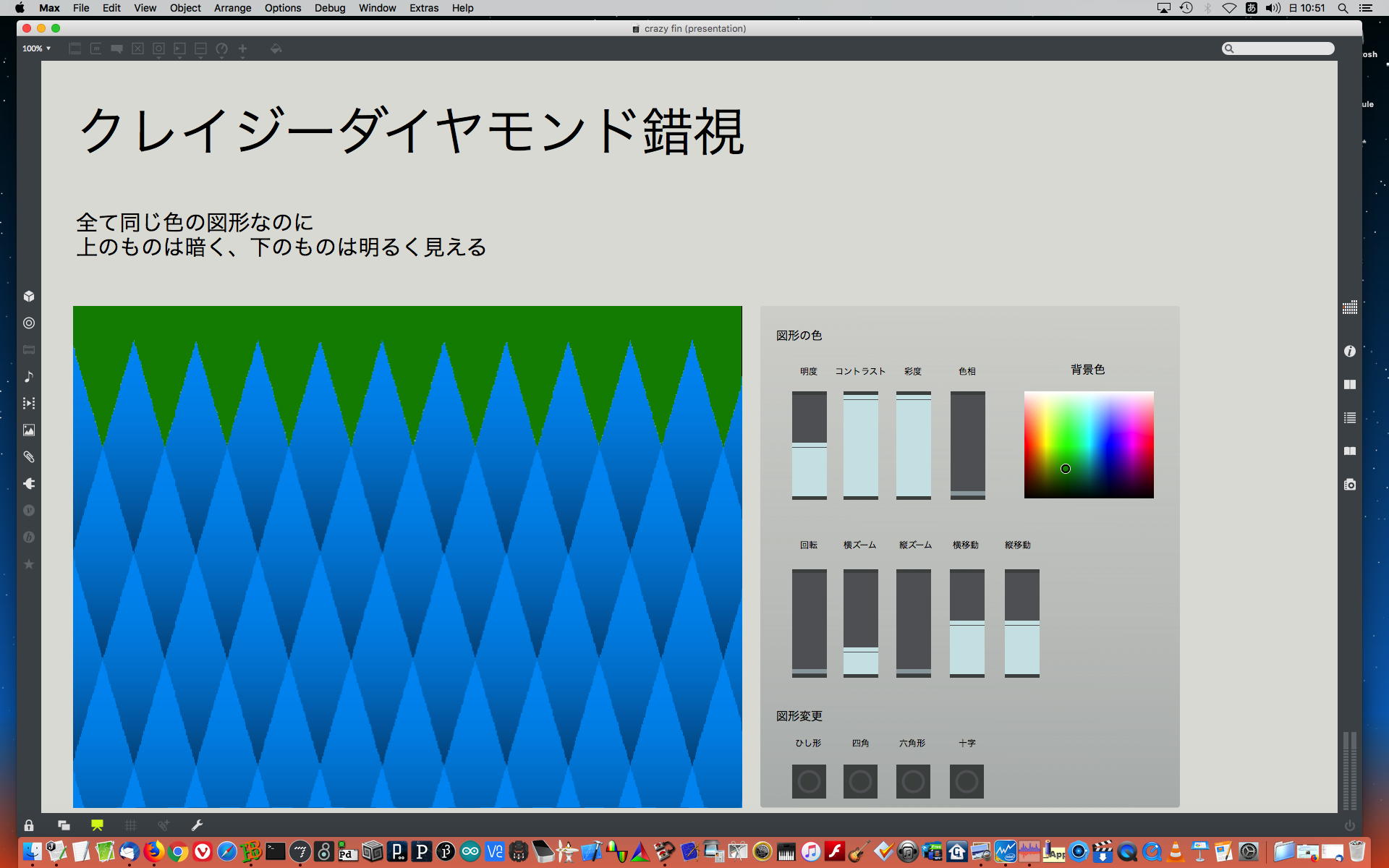Image resolution: width=1389 pixels, height=868 pixels.
Task: Open the objects browser cube icon
Action: 29,296
